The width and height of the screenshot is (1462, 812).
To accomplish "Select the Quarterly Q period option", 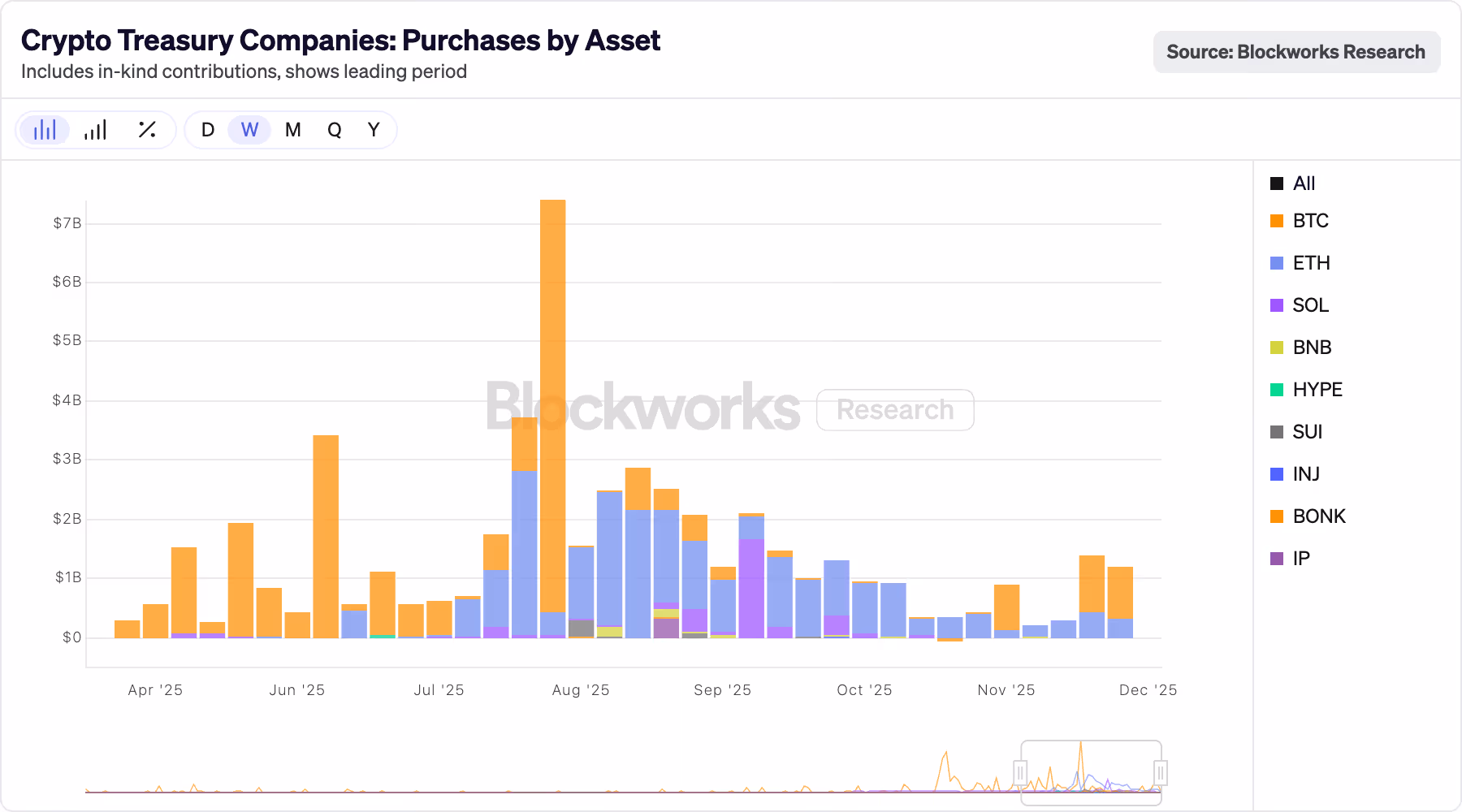I will [334, 129].
